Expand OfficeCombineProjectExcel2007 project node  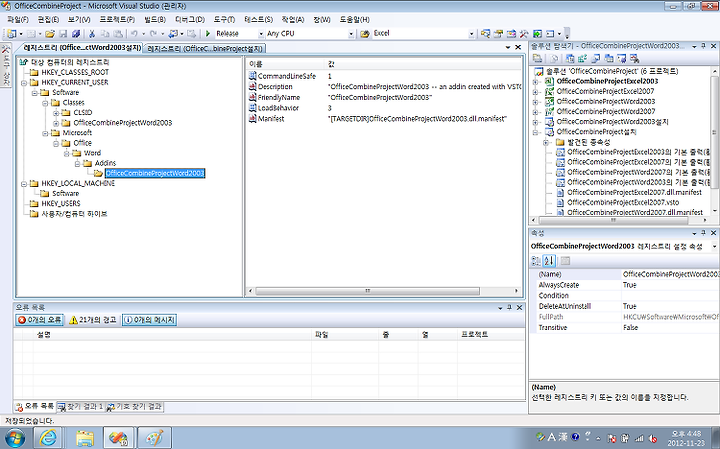(535, 91)
